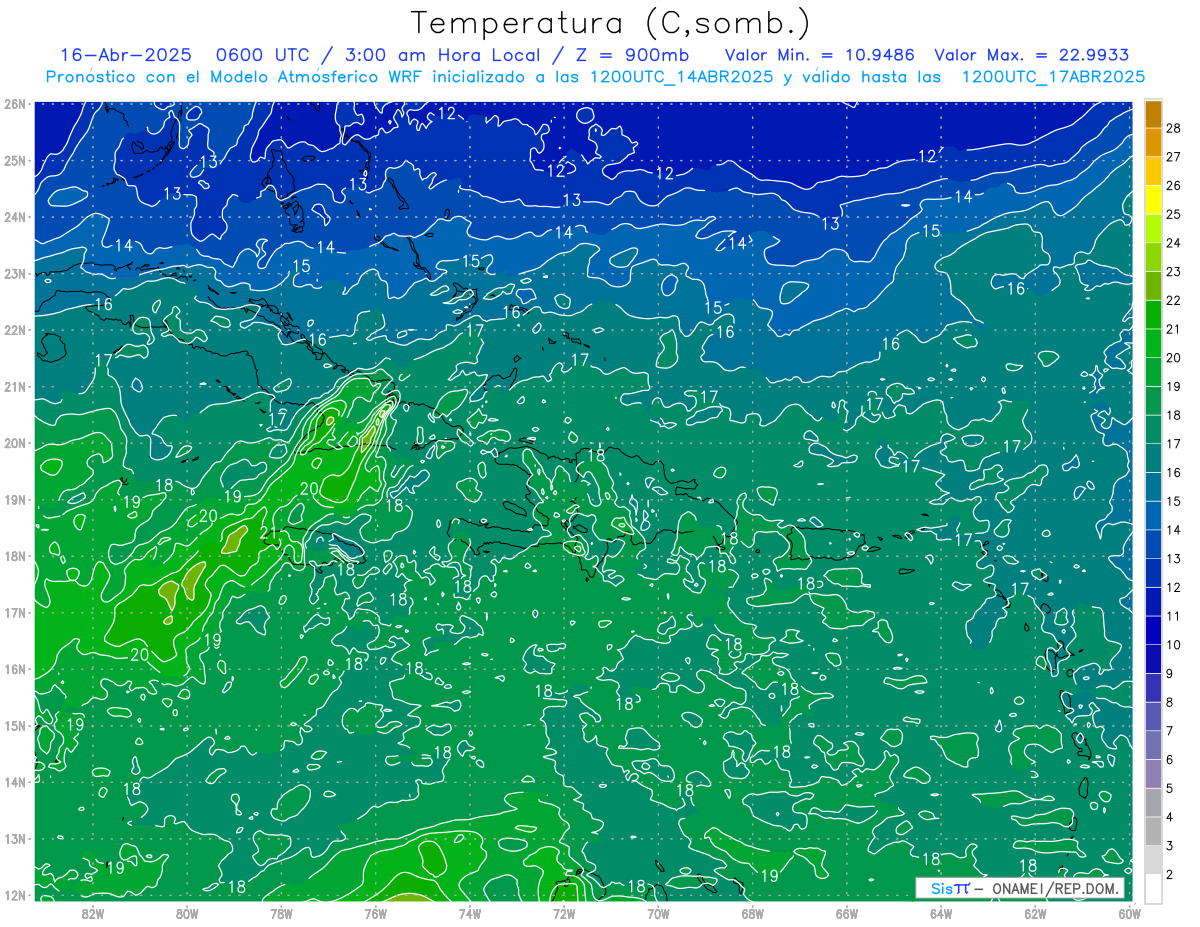Click the 21N latitude axis label

14,386
